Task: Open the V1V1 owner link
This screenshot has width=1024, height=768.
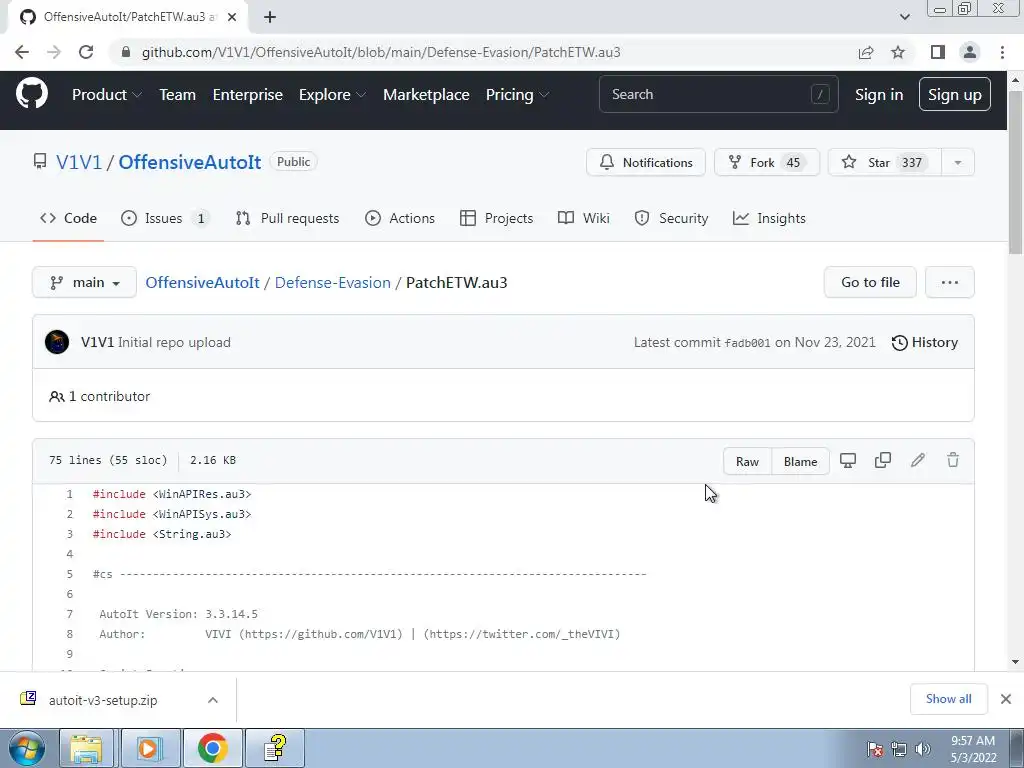Action: pyautogui.click(x=79, y=162)
